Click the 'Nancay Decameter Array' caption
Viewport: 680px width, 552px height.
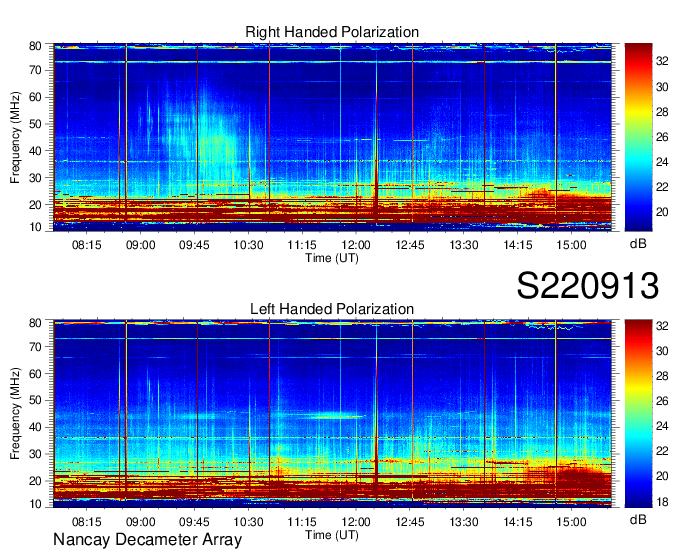tap(147, 540)
